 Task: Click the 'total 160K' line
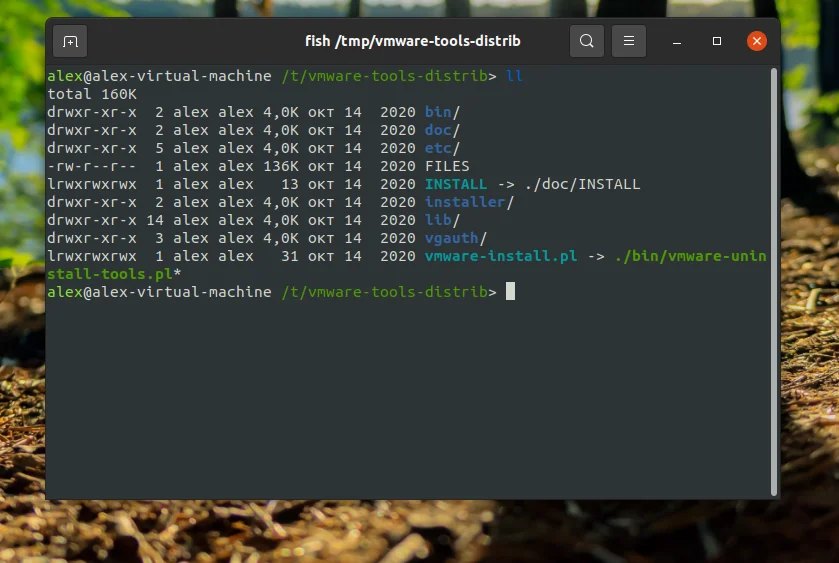point(92,94)
